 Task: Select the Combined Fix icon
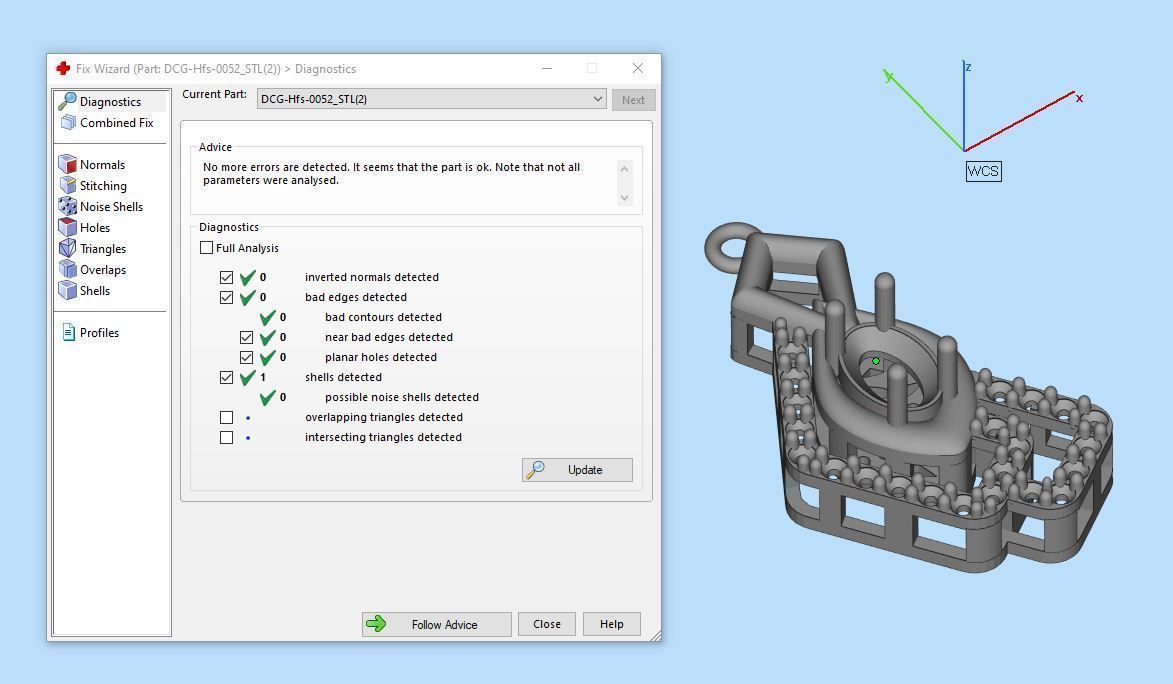pyautogui.click(x=68, y=122)
